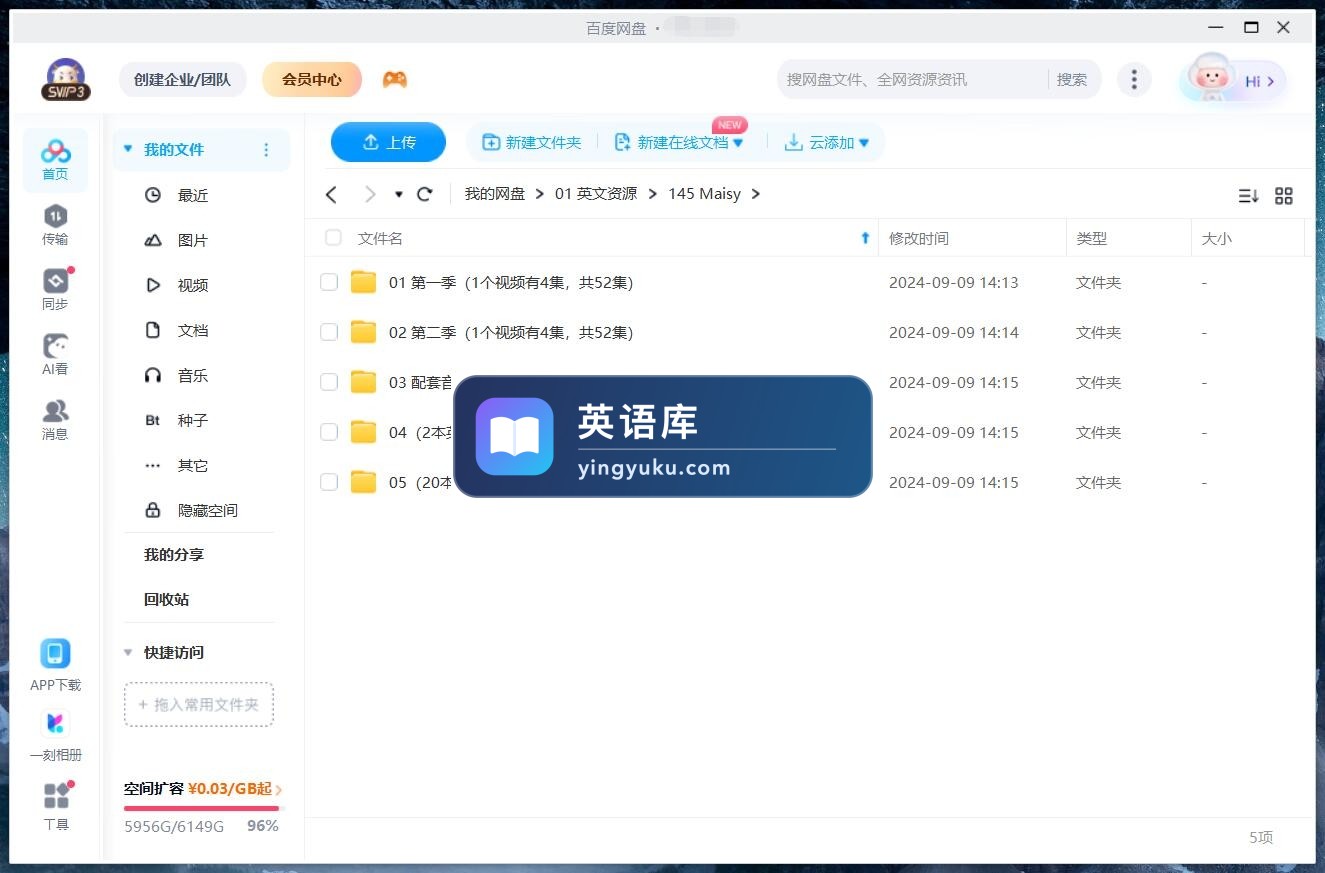Click 创建企业/团队 button
1325x873 pixels.
coord(183,79)
